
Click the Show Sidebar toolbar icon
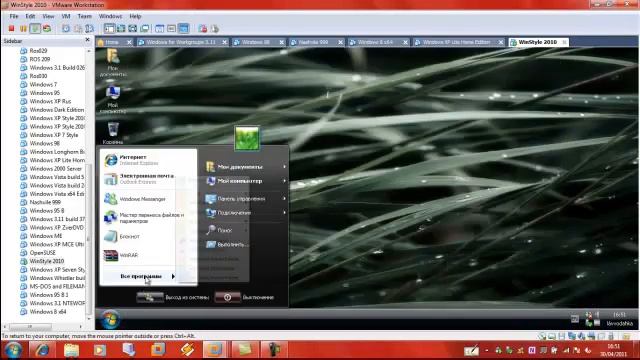point(109,29)
